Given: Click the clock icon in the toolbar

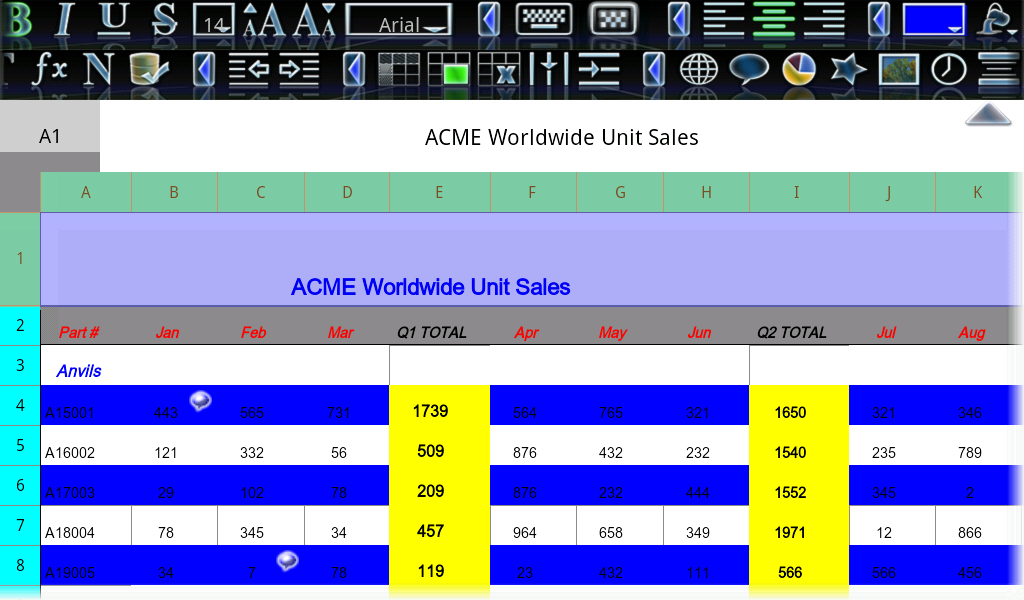Looking at the screenshot, I should click(948, 69).
